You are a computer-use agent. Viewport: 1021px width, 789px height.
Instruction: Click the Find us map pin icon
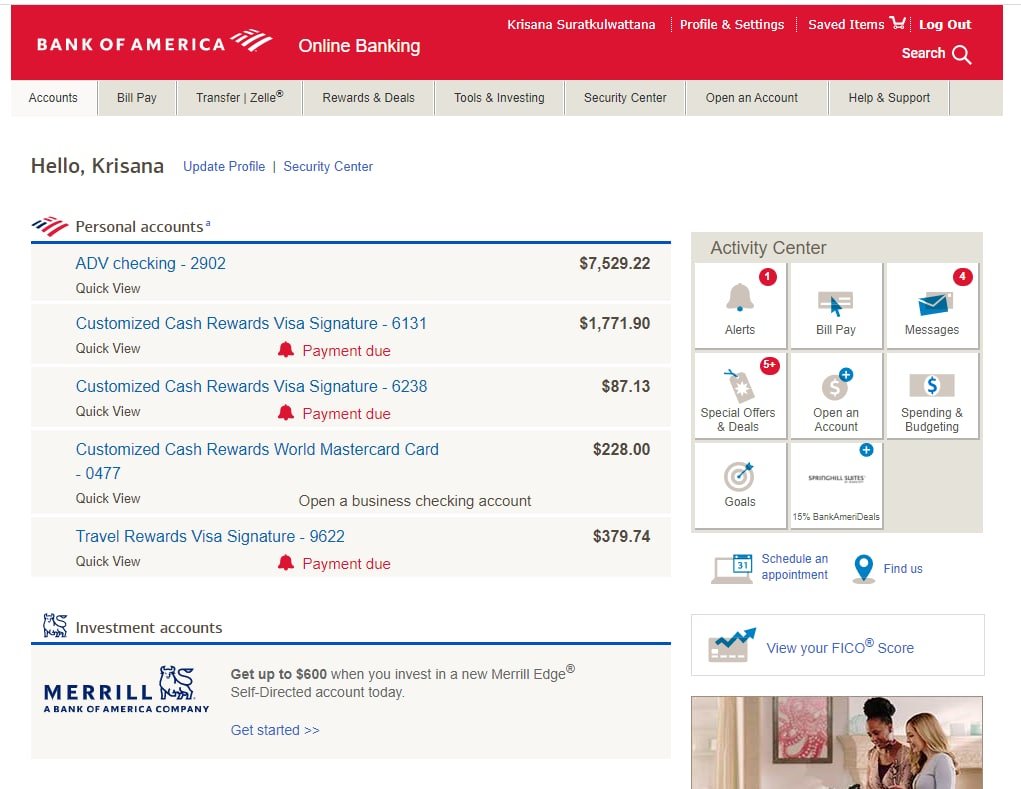click(863, 568)
